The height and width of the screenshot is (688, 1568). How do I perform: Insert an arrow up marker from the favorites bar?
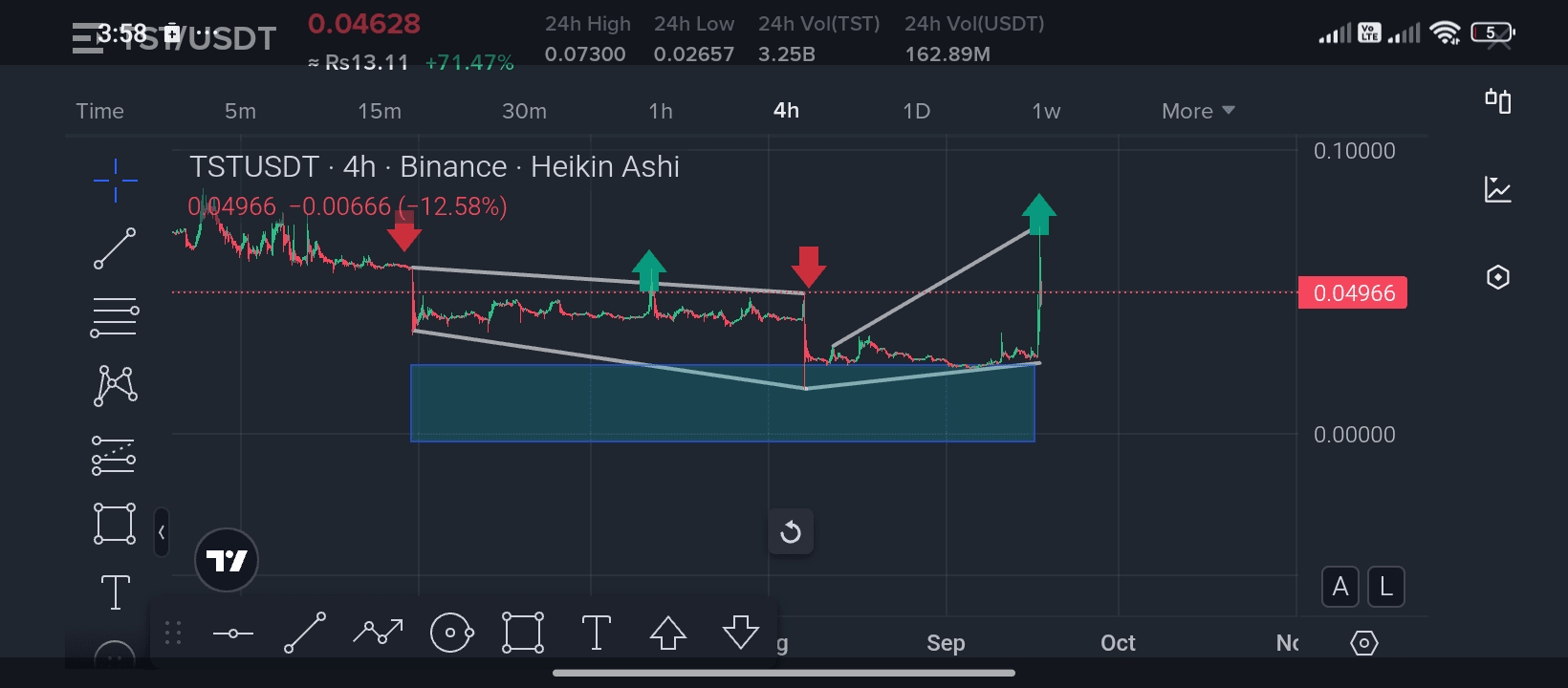668,633
